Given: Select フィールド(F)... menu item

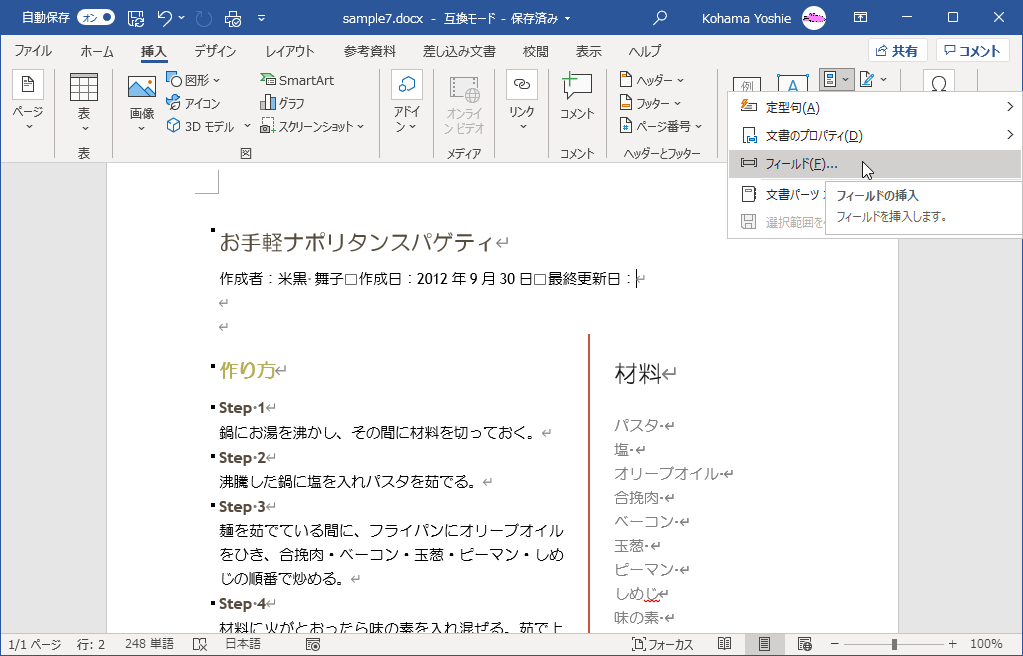Looking at the screenshot, I should [875, 164].
